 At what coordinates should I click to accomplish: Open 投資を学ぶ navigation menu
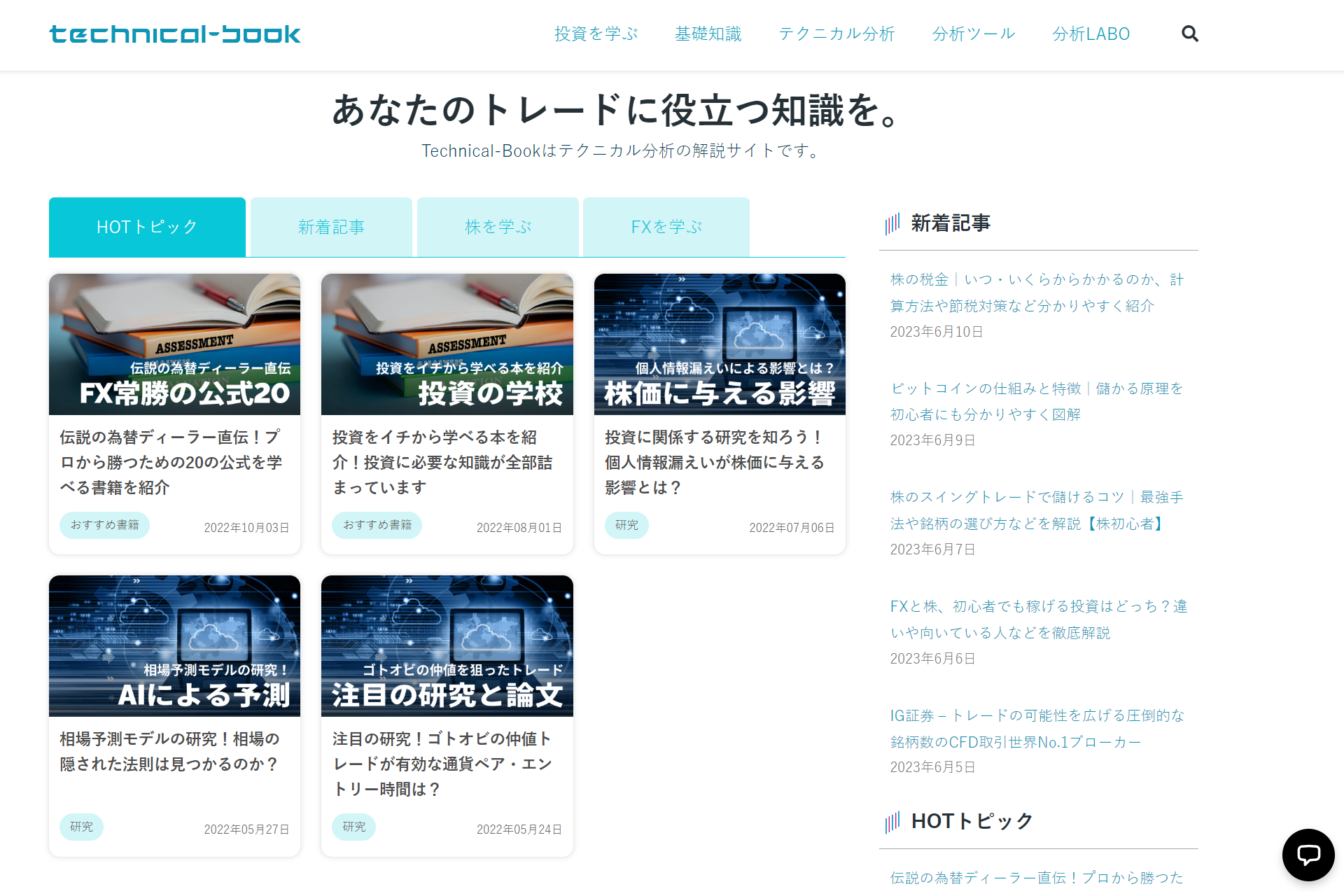coord(596,34)
